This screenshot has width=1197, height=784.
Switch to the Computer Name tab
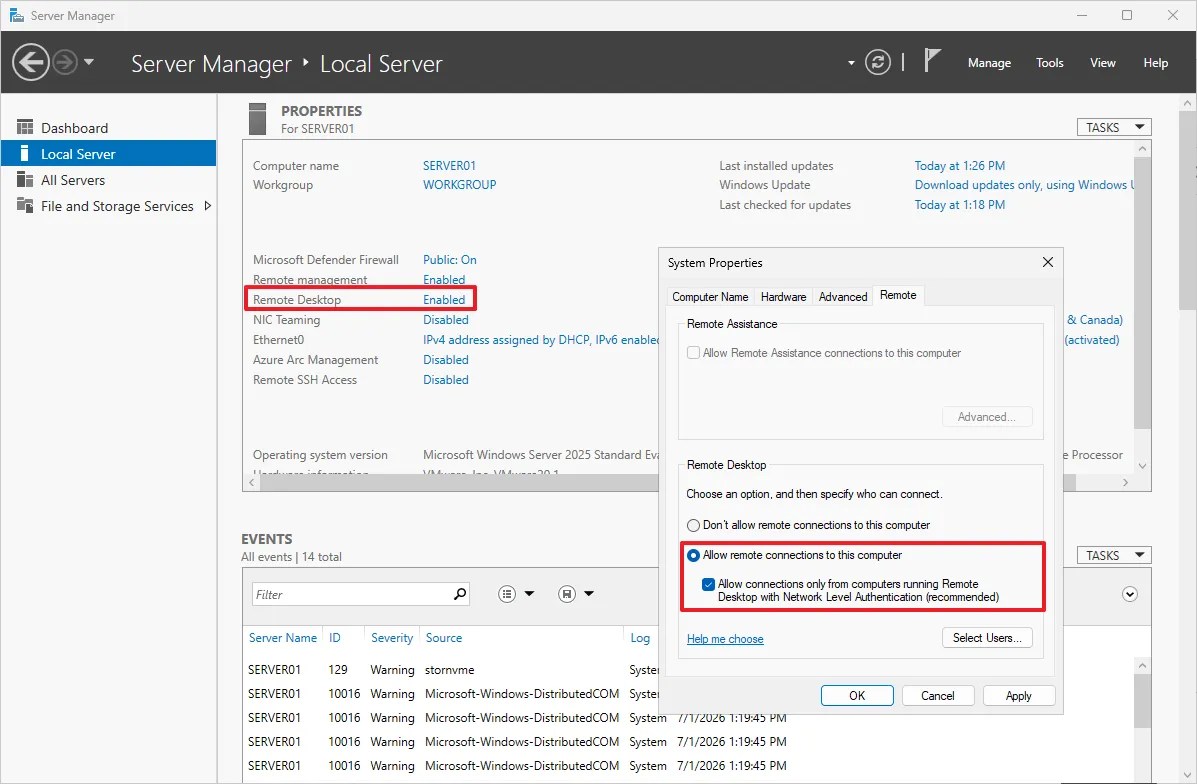pyautogui.click(x=710, y=296)
